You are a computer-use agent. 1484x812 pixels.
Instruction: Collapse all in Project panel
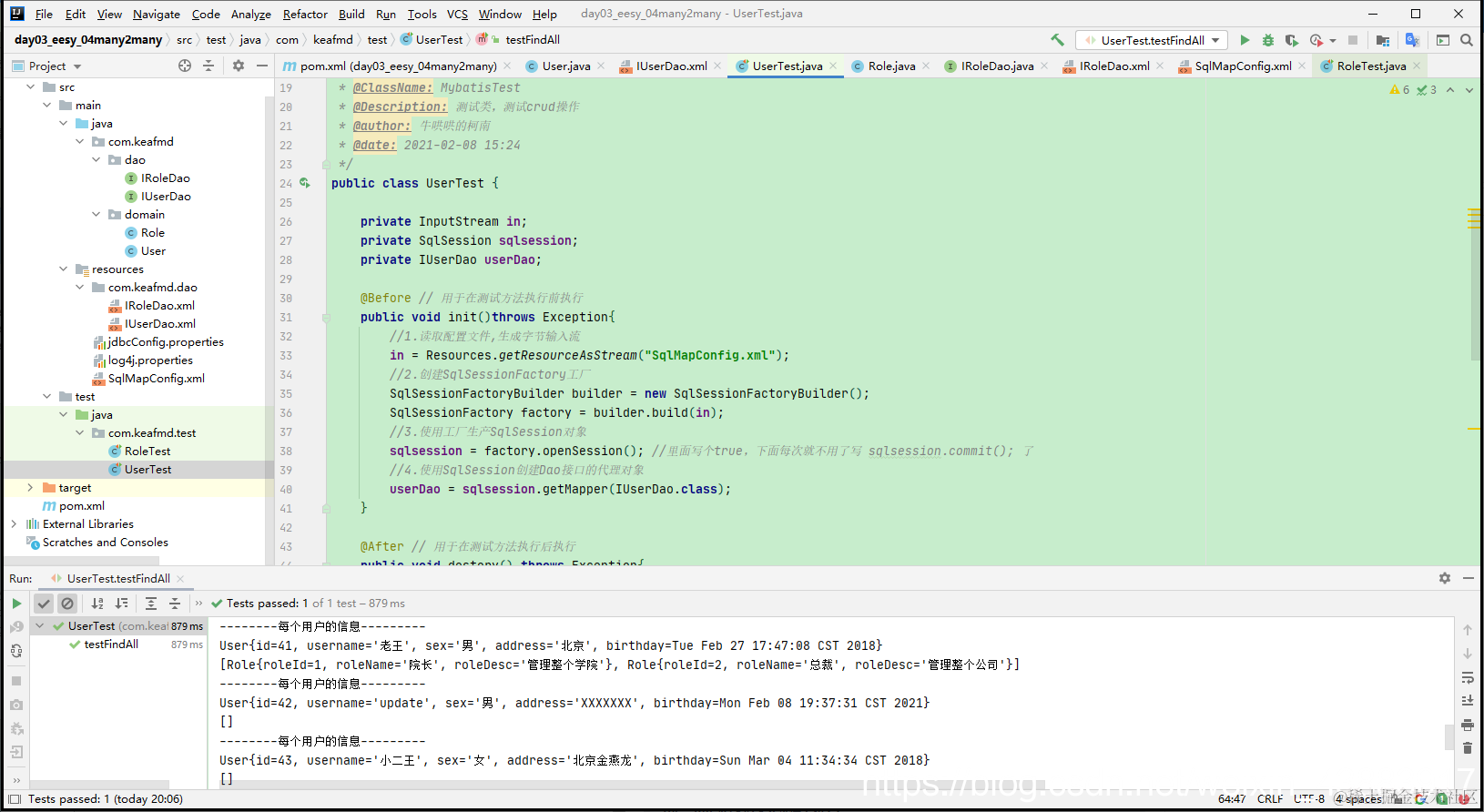pyautogui.click(x=208, y=66)
